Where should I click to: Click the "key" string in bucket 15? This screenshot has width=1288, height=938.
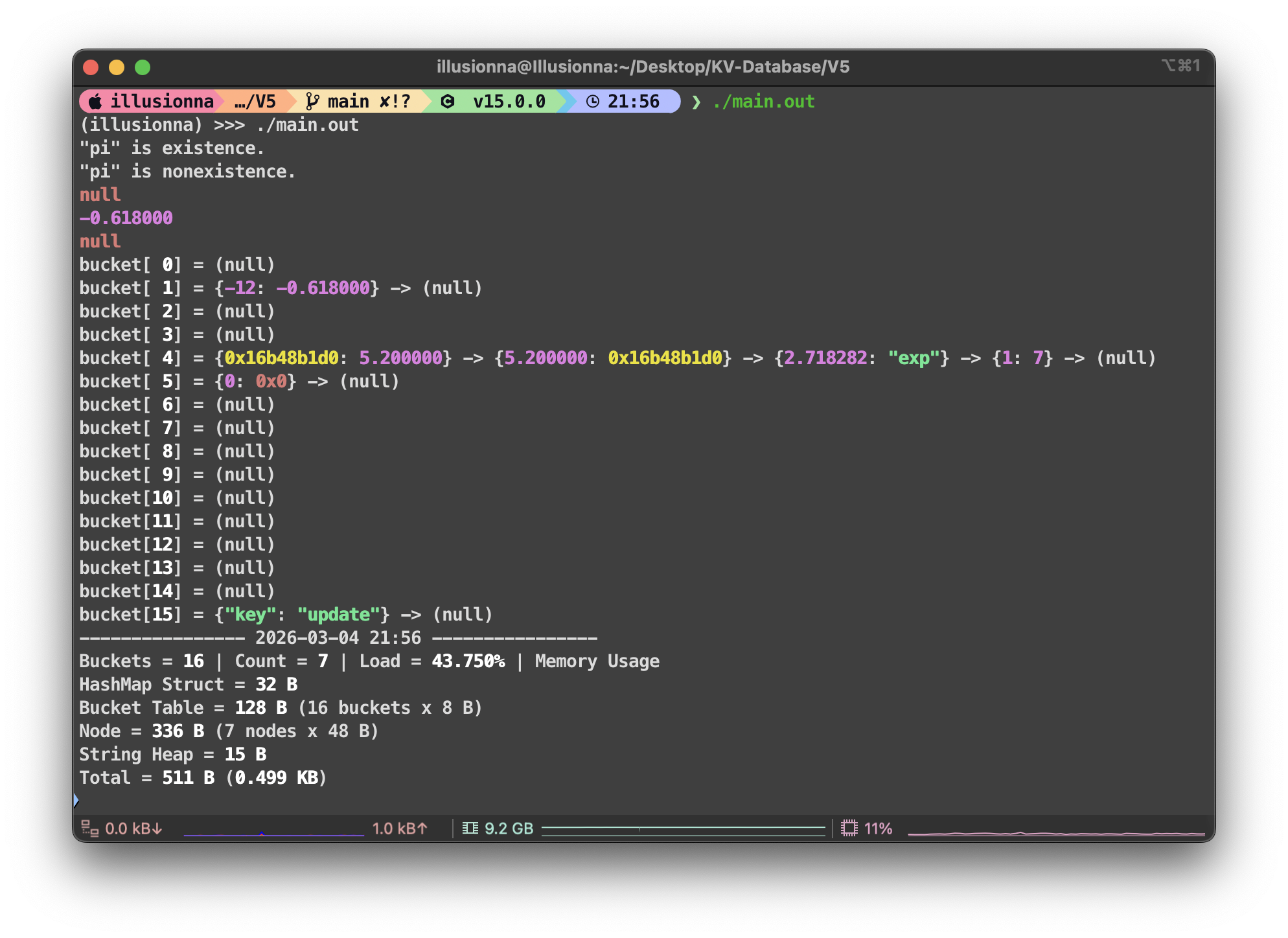(250, 615)
